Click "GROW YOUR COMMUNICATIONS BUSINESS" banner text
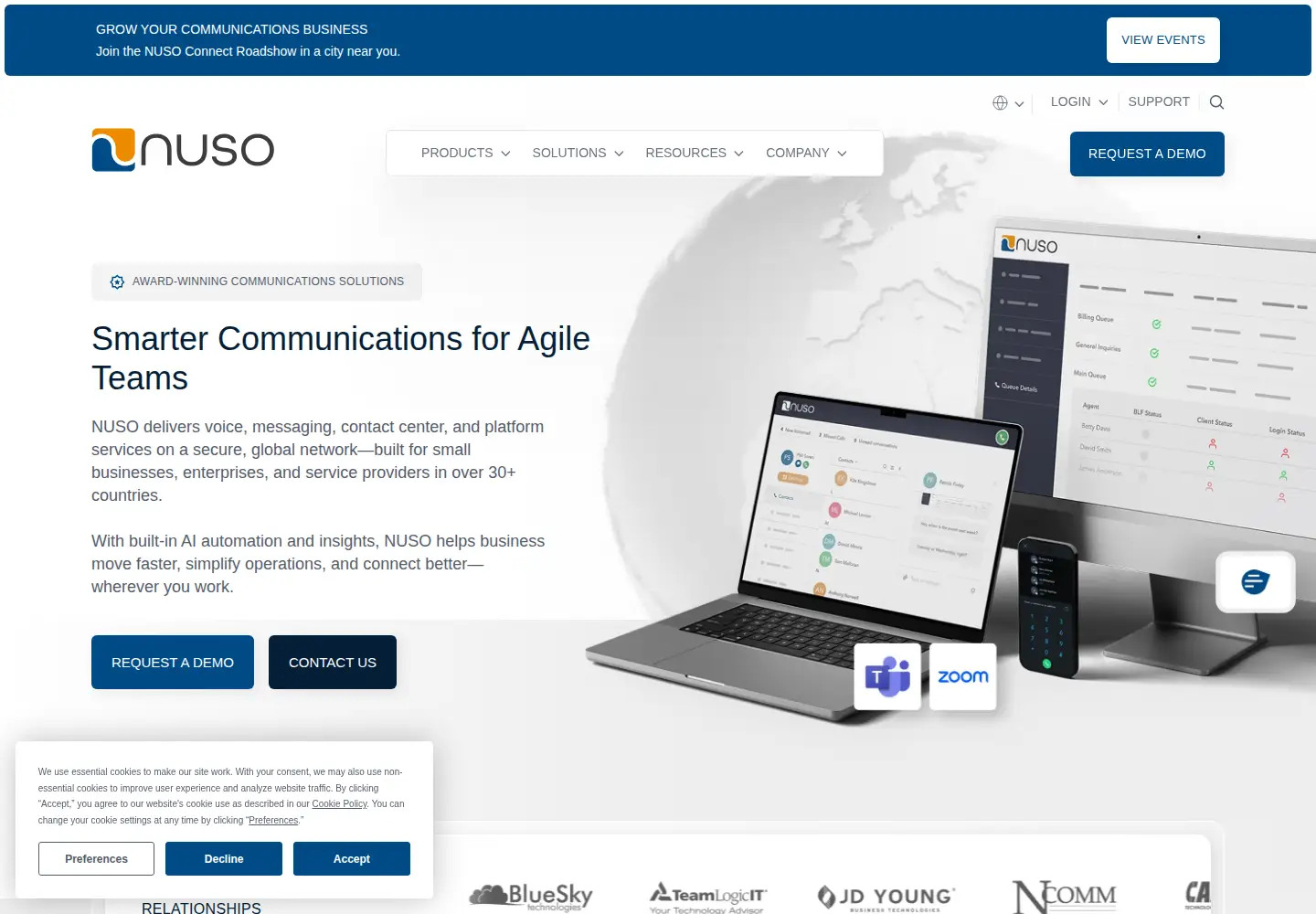Image resolution: width=1316 pixels, height=914 pixels. click(231, 29)
